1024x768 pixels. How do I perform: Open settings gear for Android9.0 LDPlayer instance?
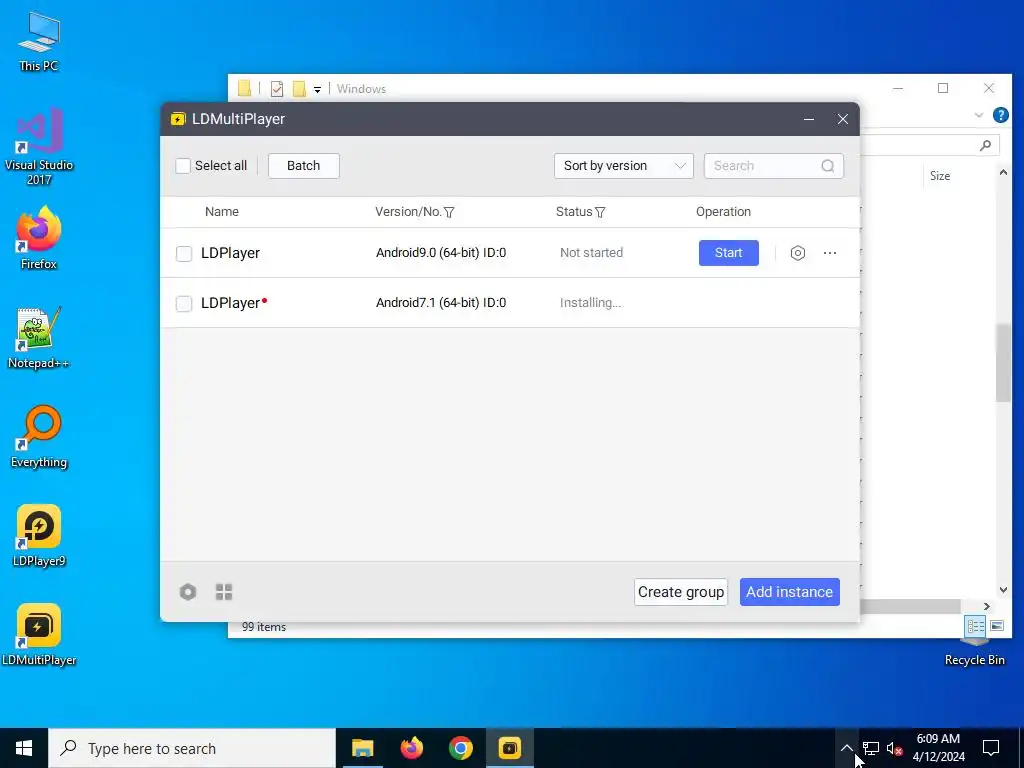[797, 253]
